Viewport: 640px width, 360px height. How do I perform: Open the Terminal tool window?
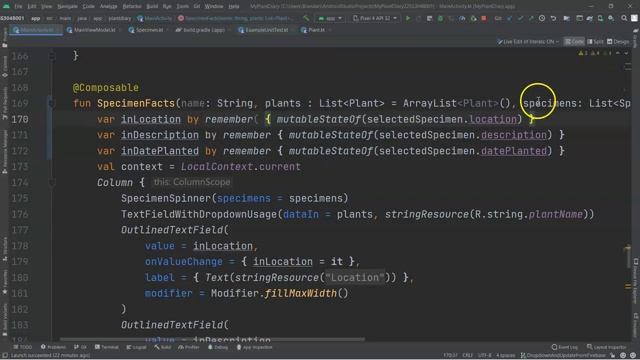(x=107, y=347)
